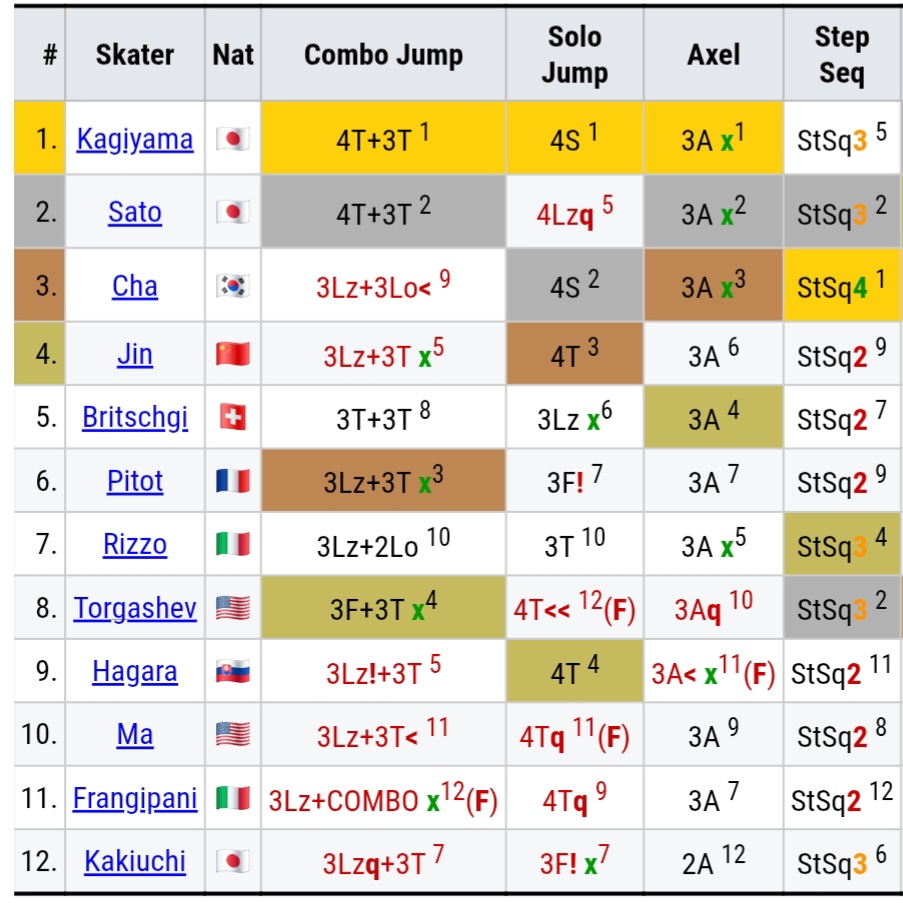
Task: Click the Italian flag beside Rizzo
Action: [233, 545]
